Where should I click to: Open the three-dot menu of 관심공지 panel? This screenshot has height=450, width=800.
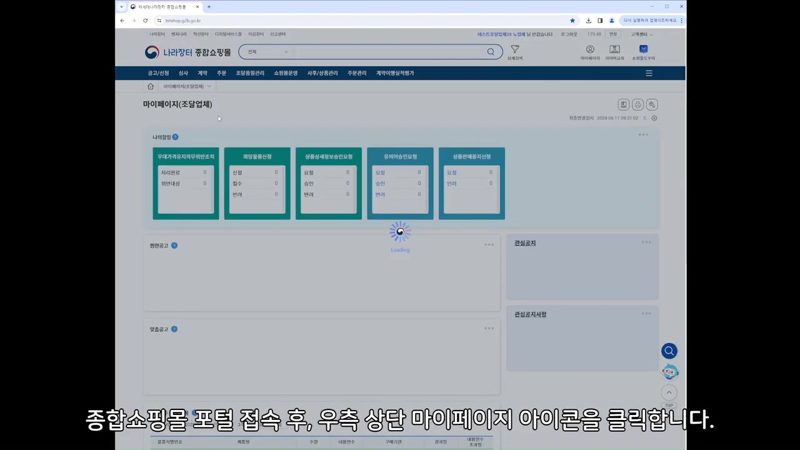(x=646, y=242)
